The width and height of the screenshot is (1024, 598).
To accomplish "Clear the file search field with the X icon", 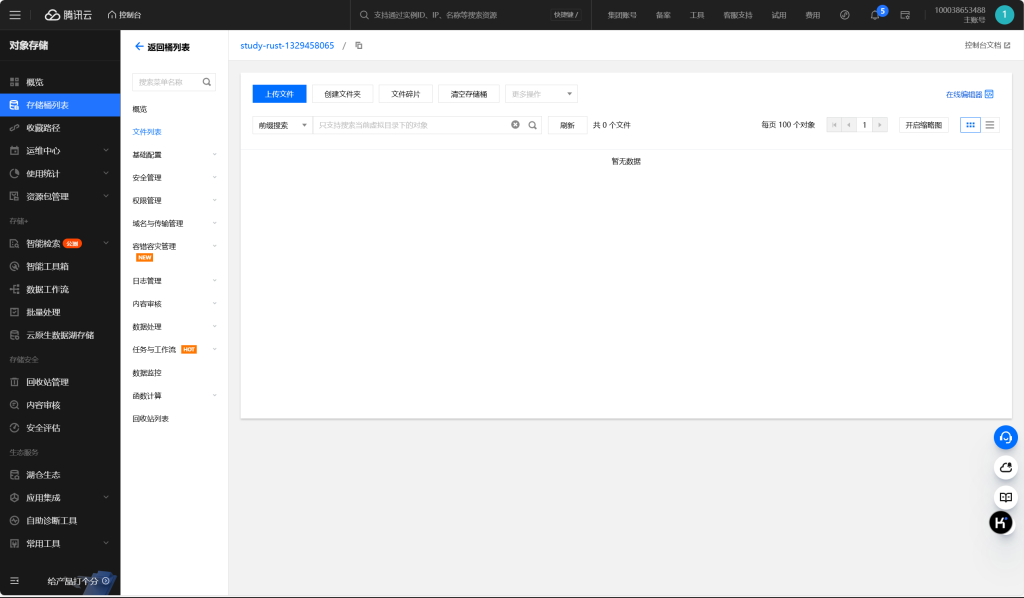I will tap(516, 125).
